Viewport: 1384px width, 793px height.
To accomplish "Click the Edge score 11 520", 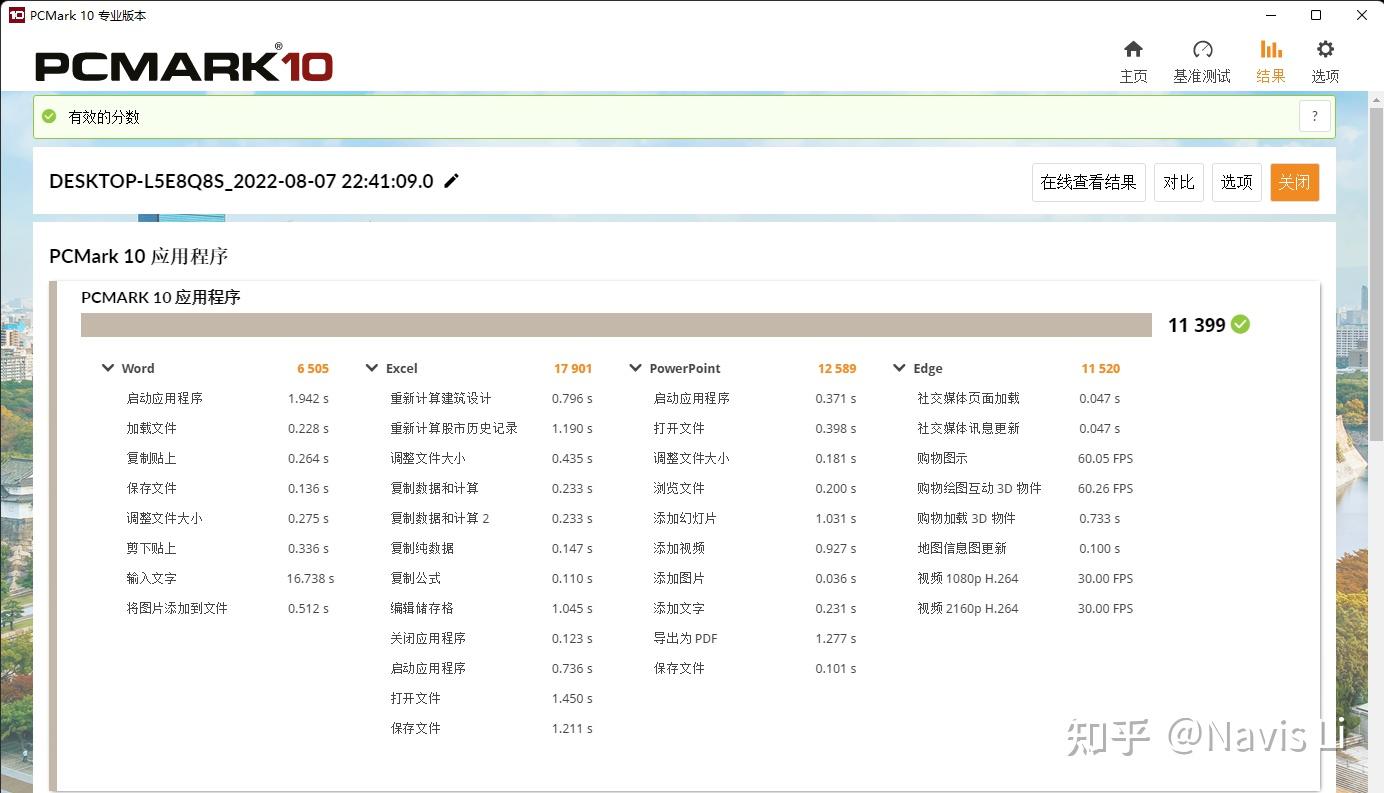I will coord(1101,368).
